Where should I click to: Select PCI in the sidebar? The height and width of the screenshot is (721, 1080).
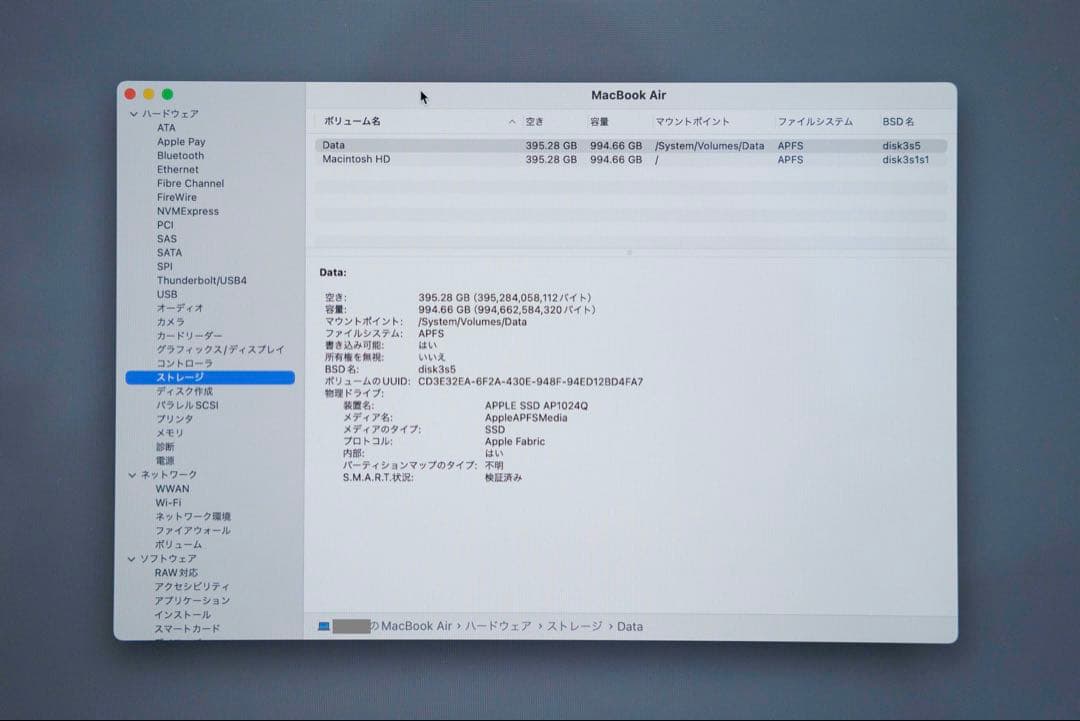click(x=165, y=225)
